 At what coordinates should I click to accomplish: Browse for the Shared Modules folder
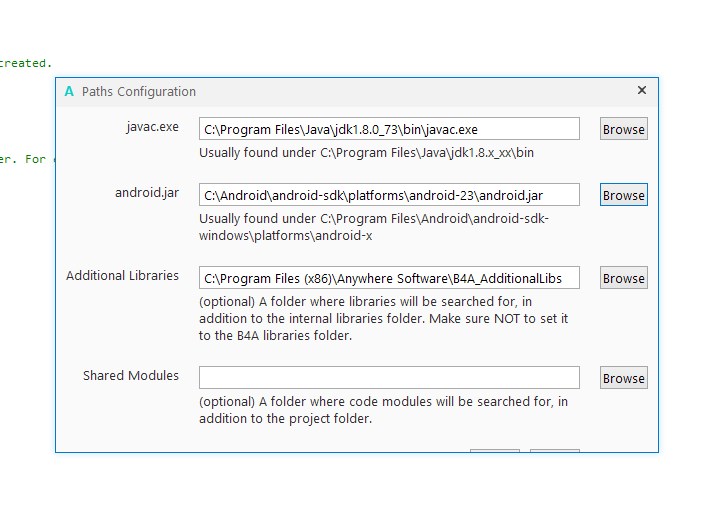tap(623, 378)
